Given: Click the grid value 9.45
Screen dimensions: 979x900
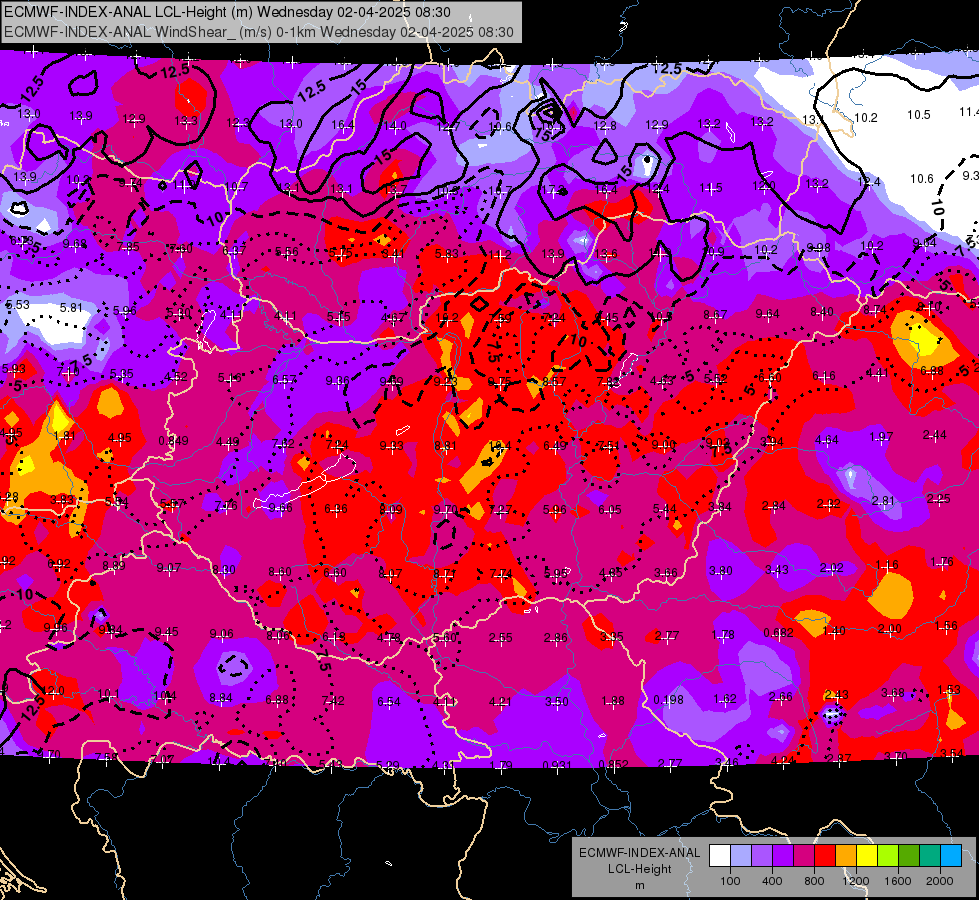Looking at the screenshot, I should coord(166,632).
